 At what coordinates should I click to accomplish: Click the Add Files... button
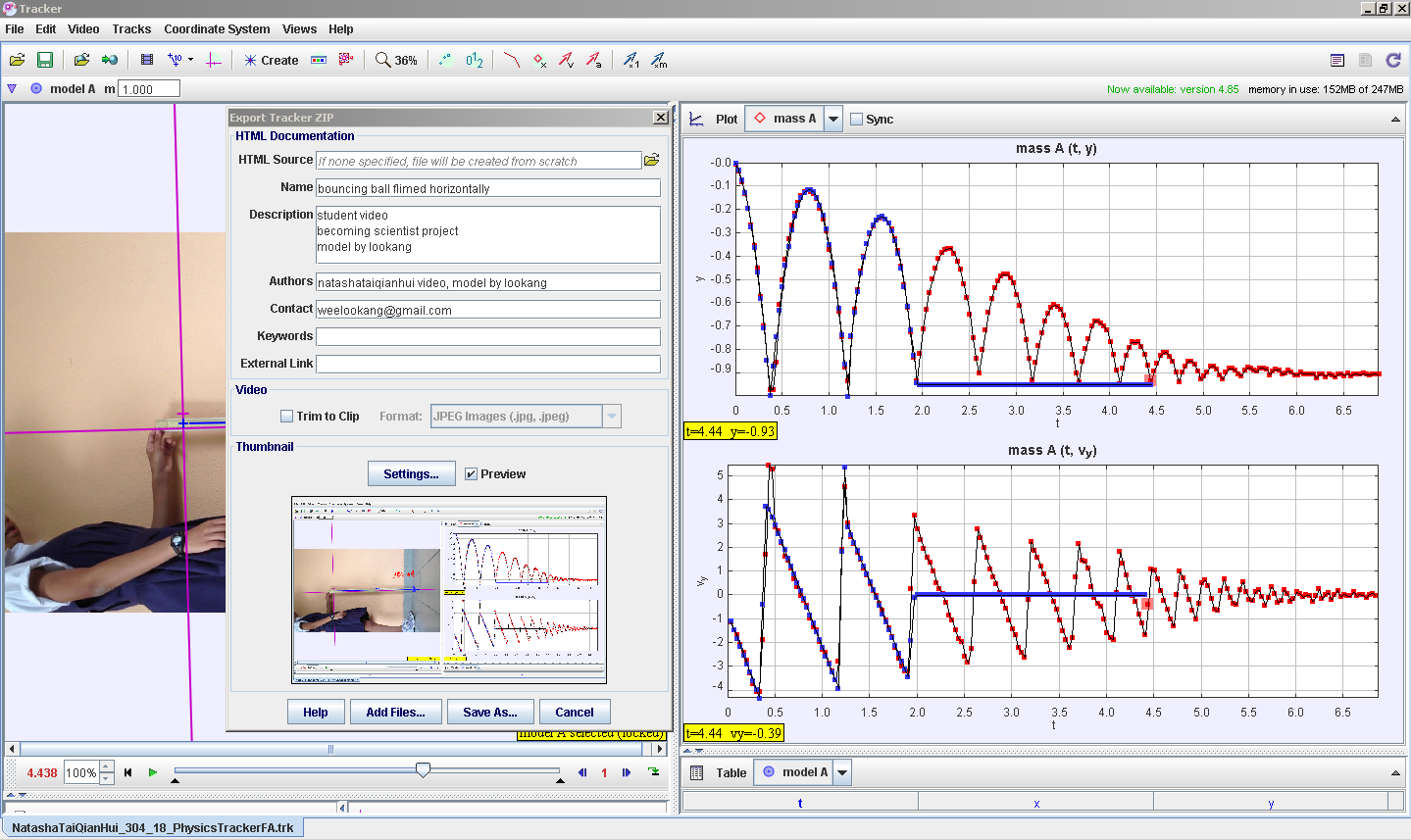395,713
